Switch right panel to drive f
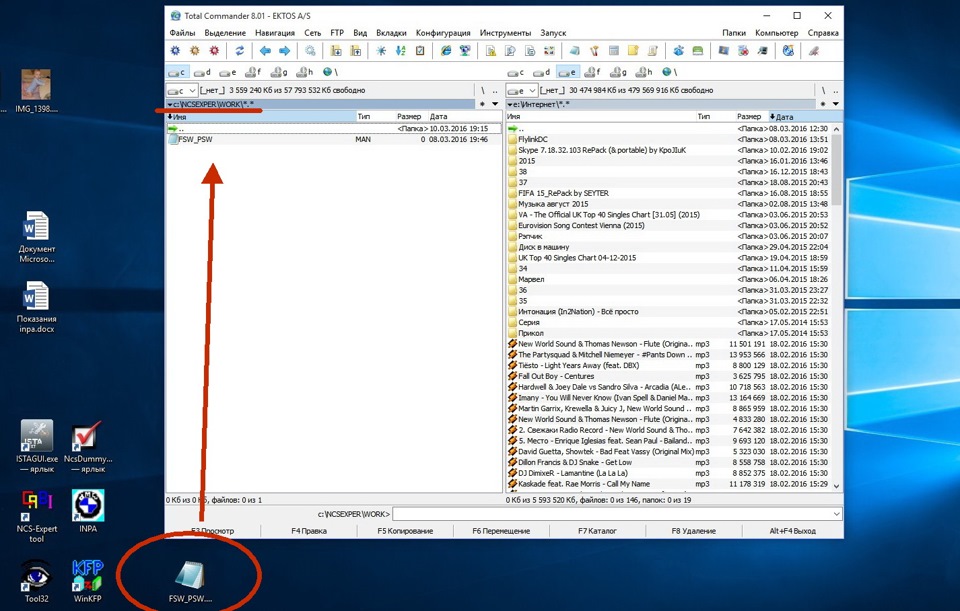 coord(592,72)
